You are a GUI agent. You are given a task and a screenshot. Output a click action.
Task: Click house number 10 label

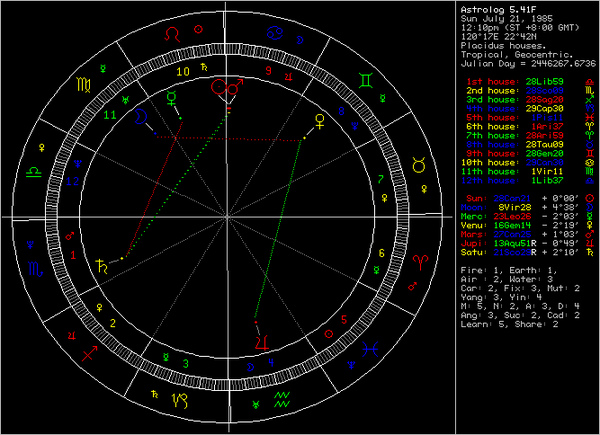coord(183,72)
